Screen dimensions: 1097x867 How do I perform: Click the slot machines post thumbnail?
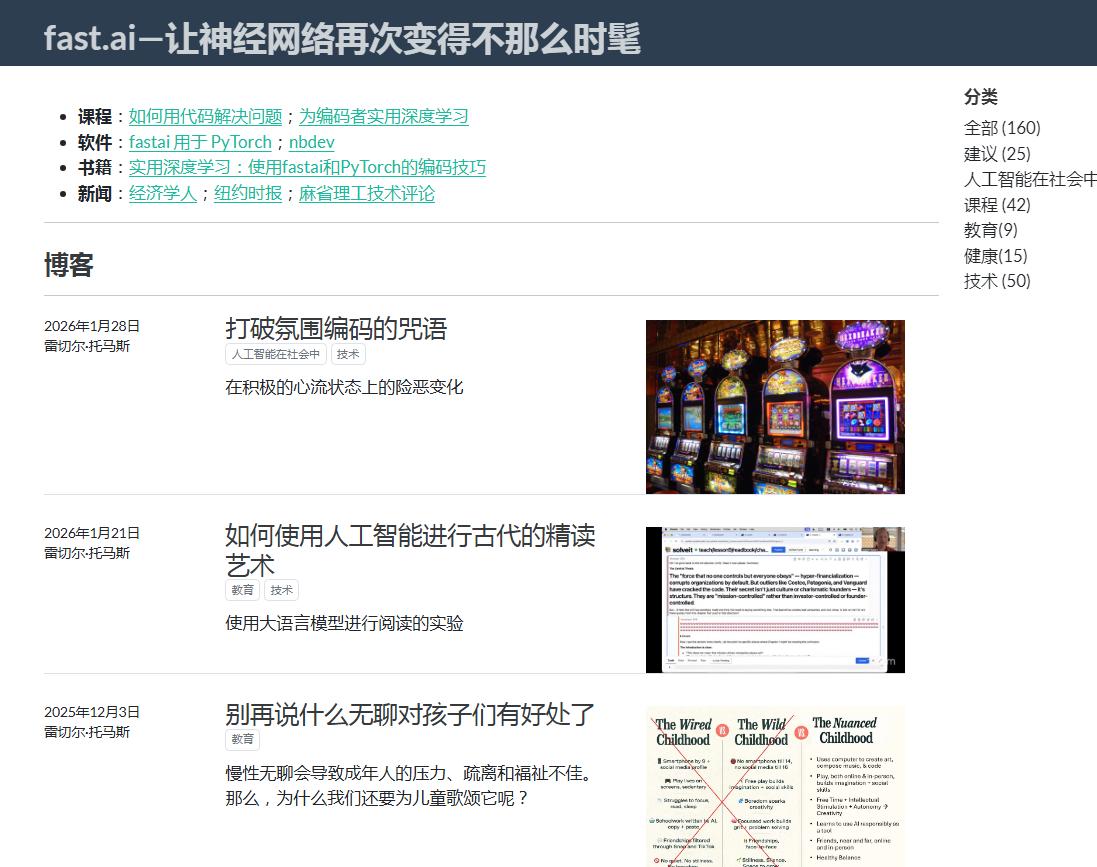pos(775,407)
